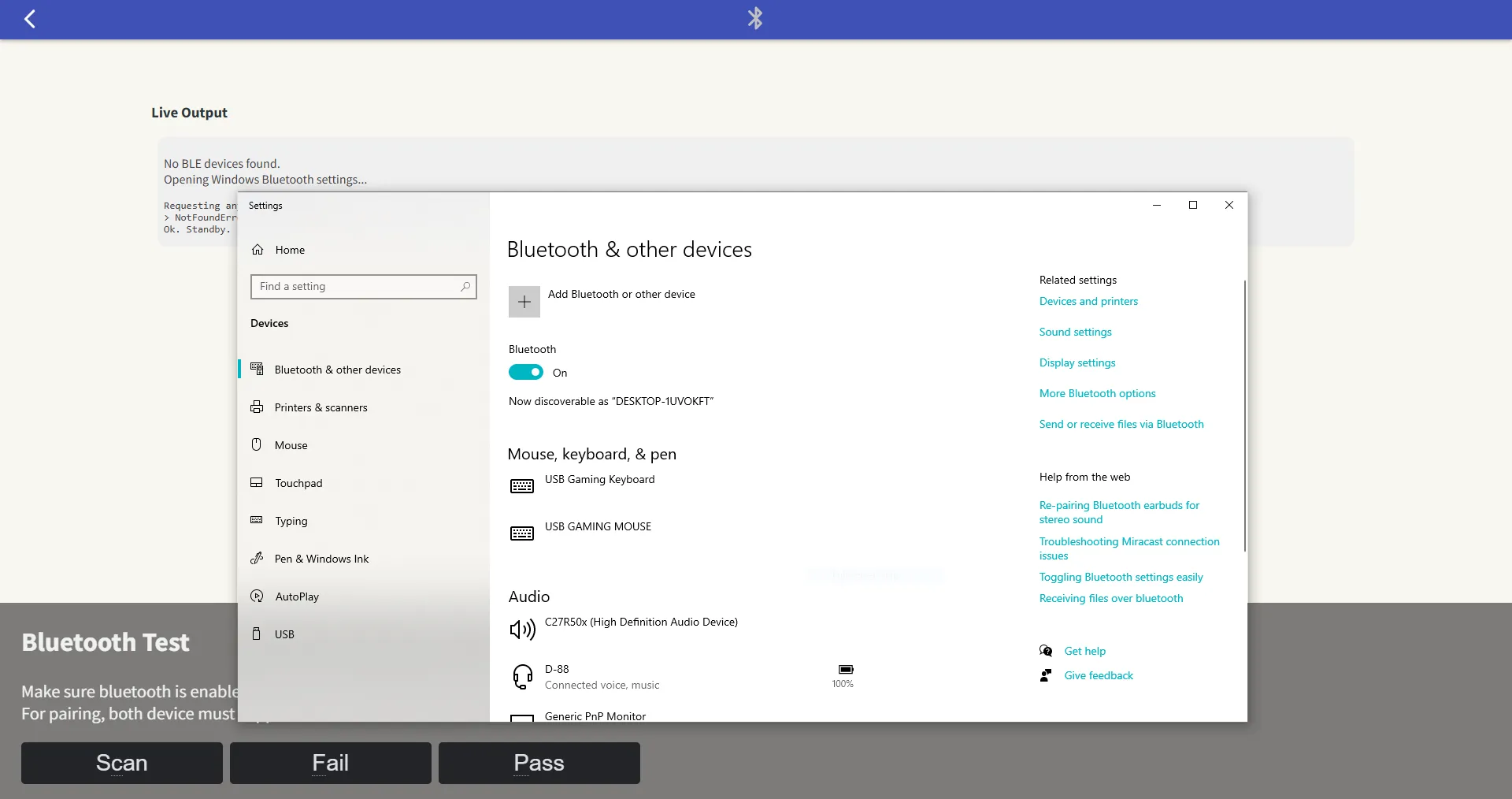
Task: Turn off the Bluetooth toggle switch
Action: (x=526, y=372)
